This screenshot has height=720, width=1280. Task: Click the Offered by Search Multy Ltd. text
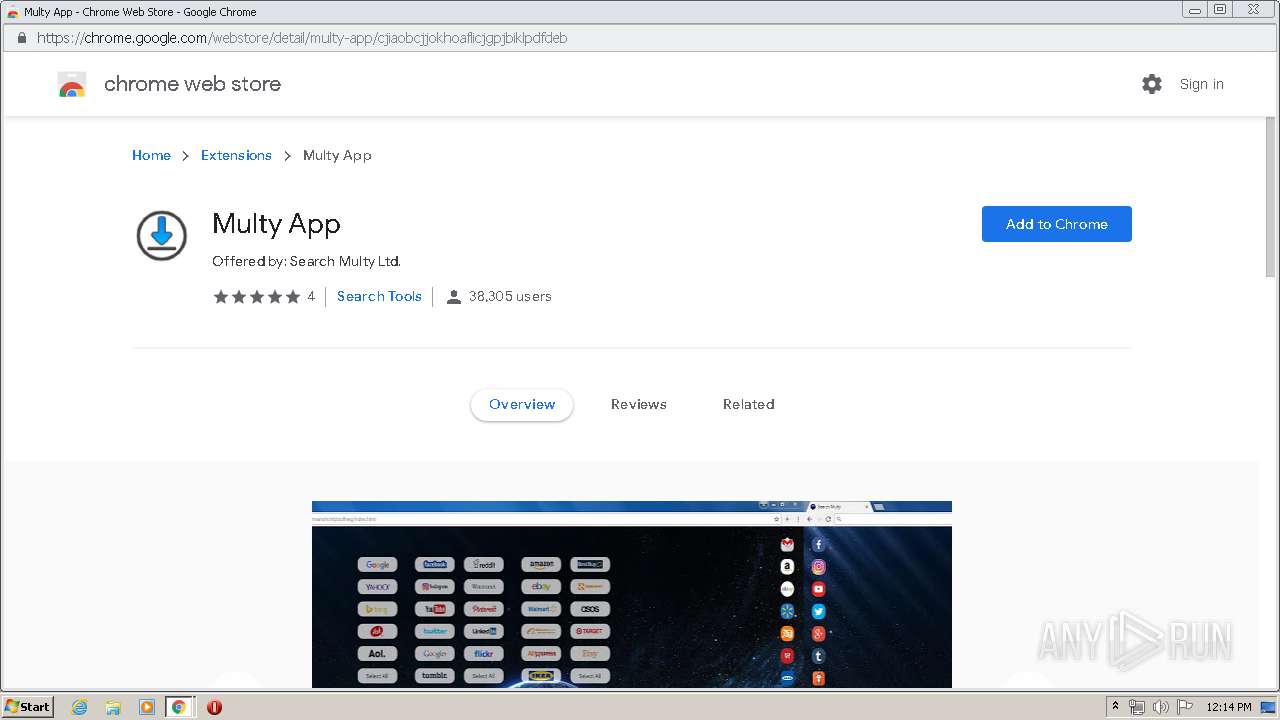point(306,261)
